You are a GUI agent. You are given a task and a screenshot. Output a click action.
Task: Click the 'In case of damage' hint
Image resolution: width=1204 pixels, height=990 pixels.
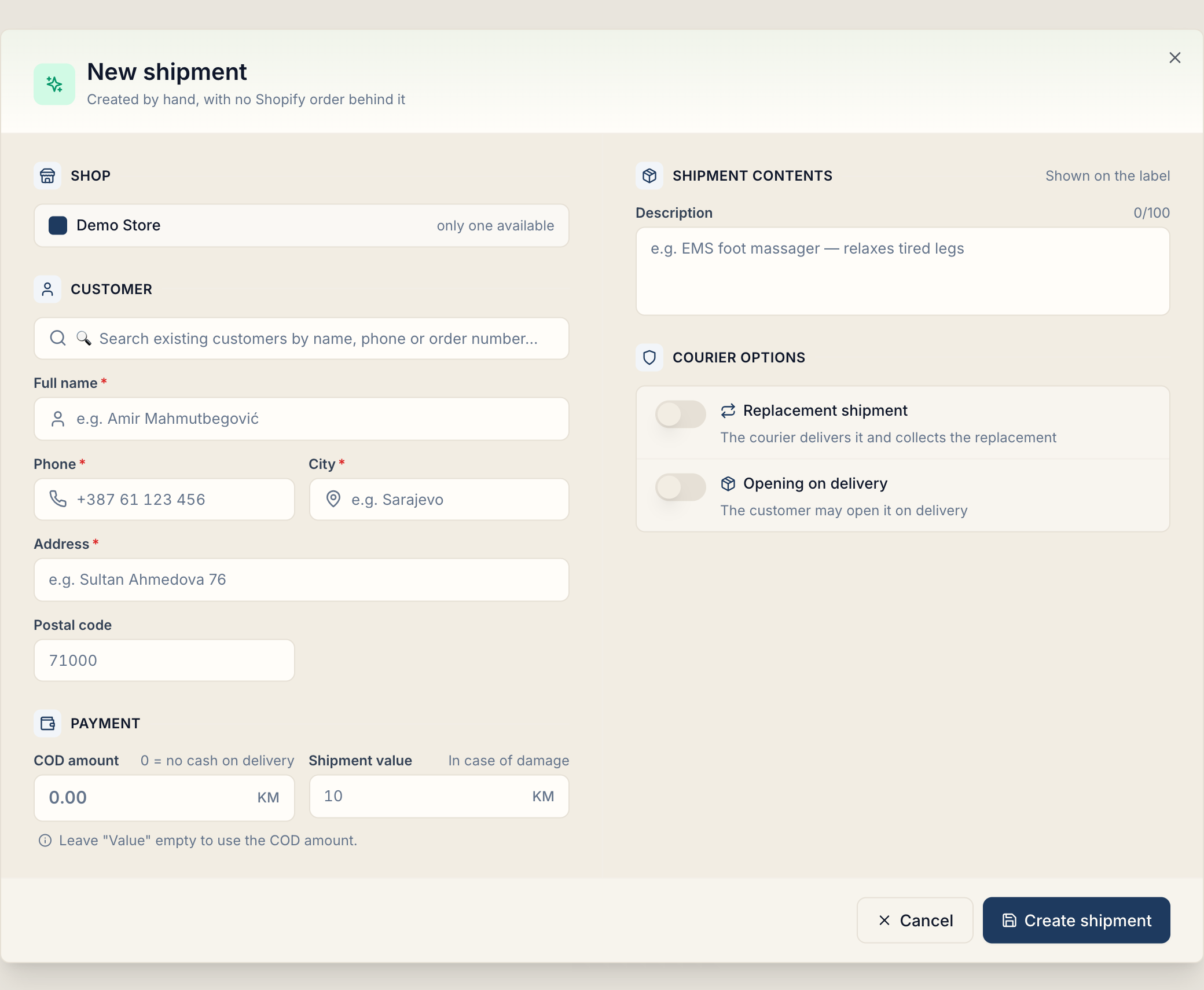point(509,760)
